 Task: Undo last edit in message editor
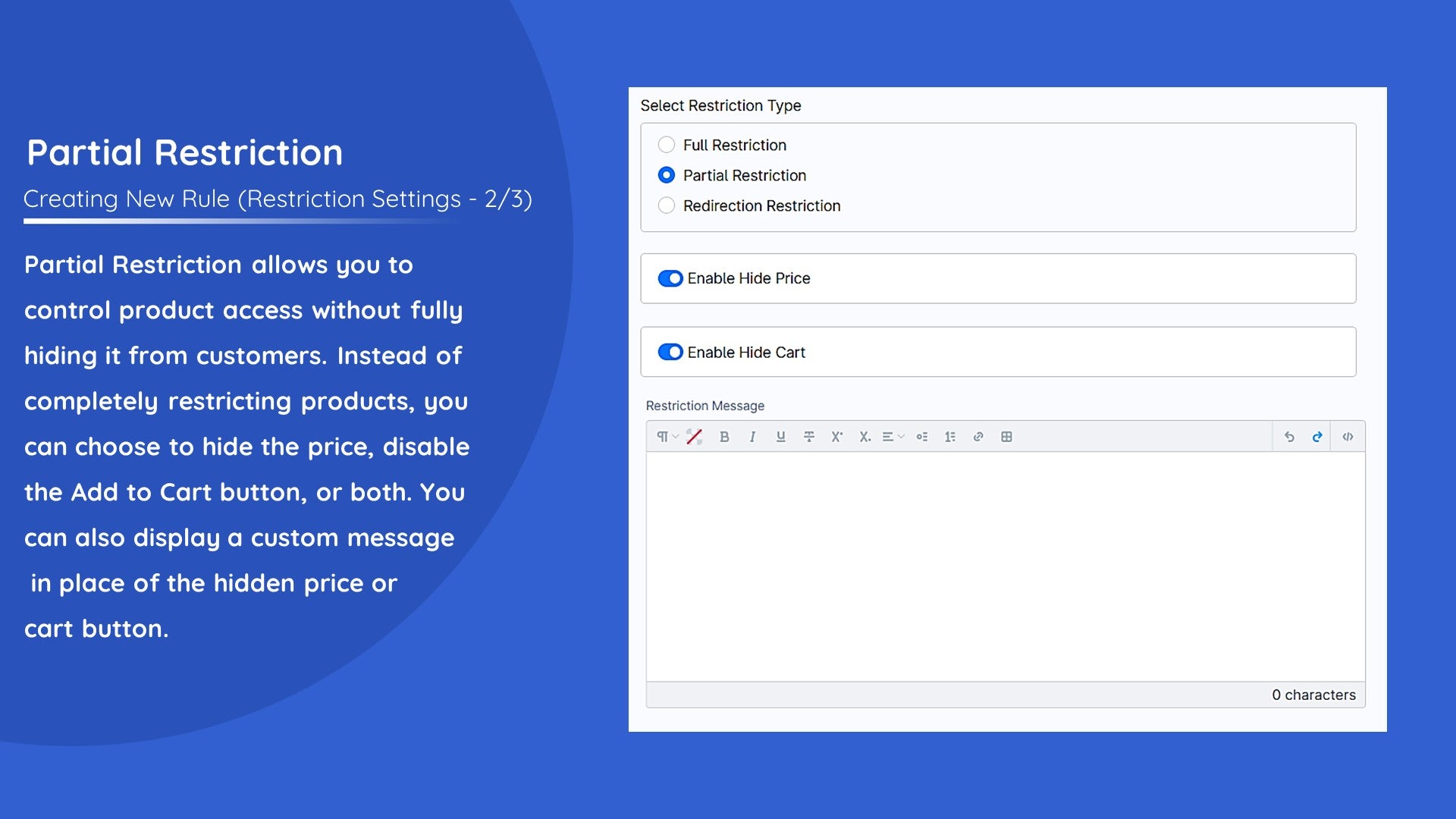1289,437
